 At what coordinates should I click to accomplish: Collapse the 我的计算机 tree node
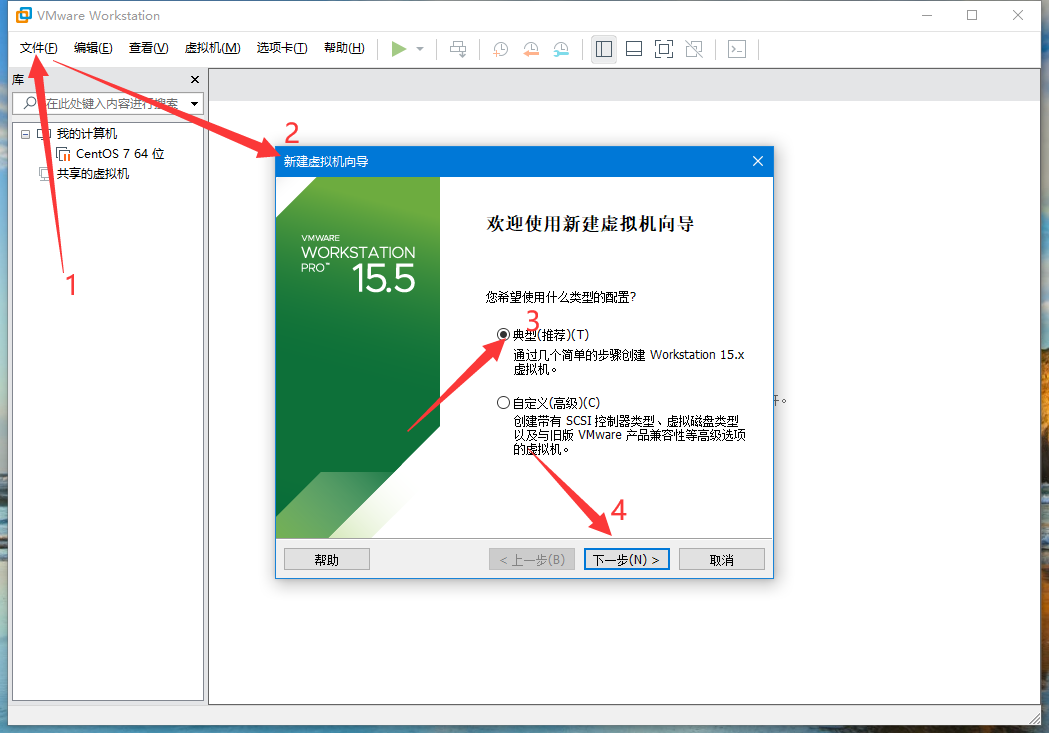coord(26,134)
